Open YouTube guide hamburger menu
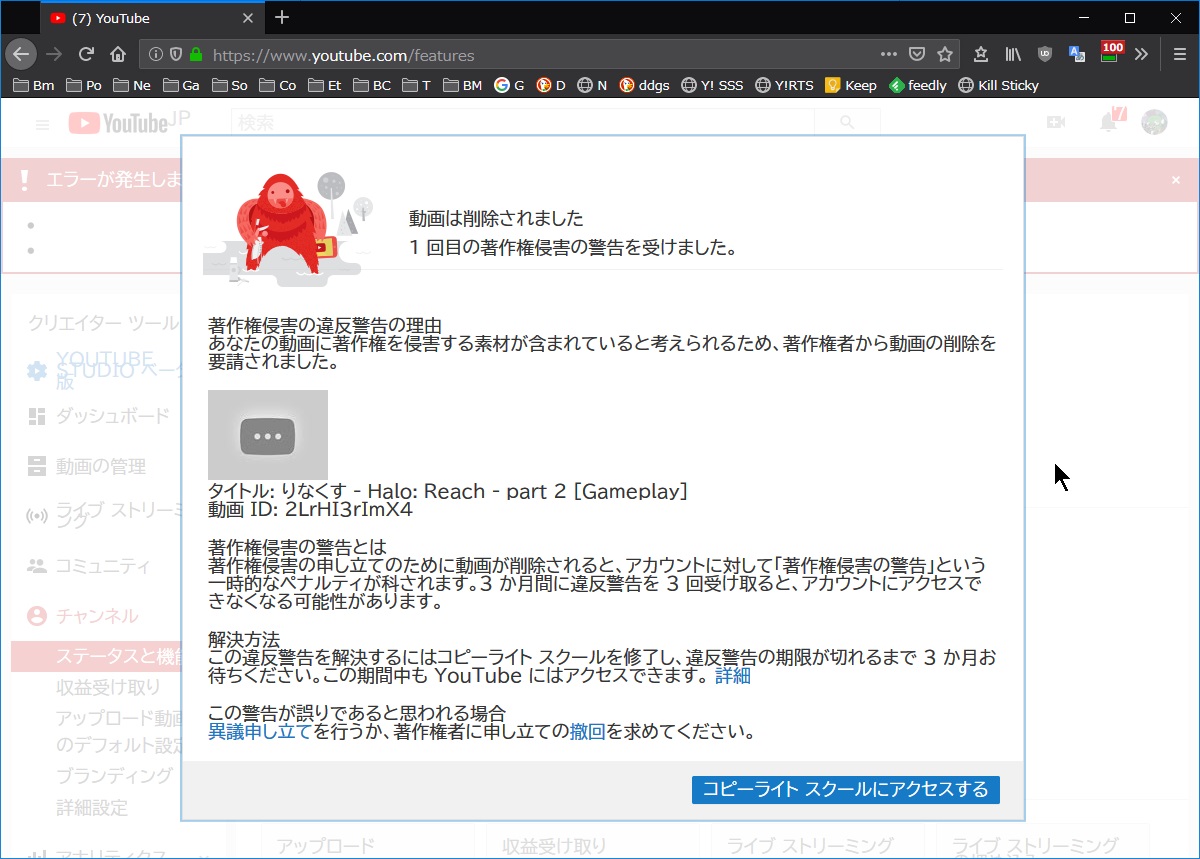This screenshot has height=859, width=1200. click(42, 124)
